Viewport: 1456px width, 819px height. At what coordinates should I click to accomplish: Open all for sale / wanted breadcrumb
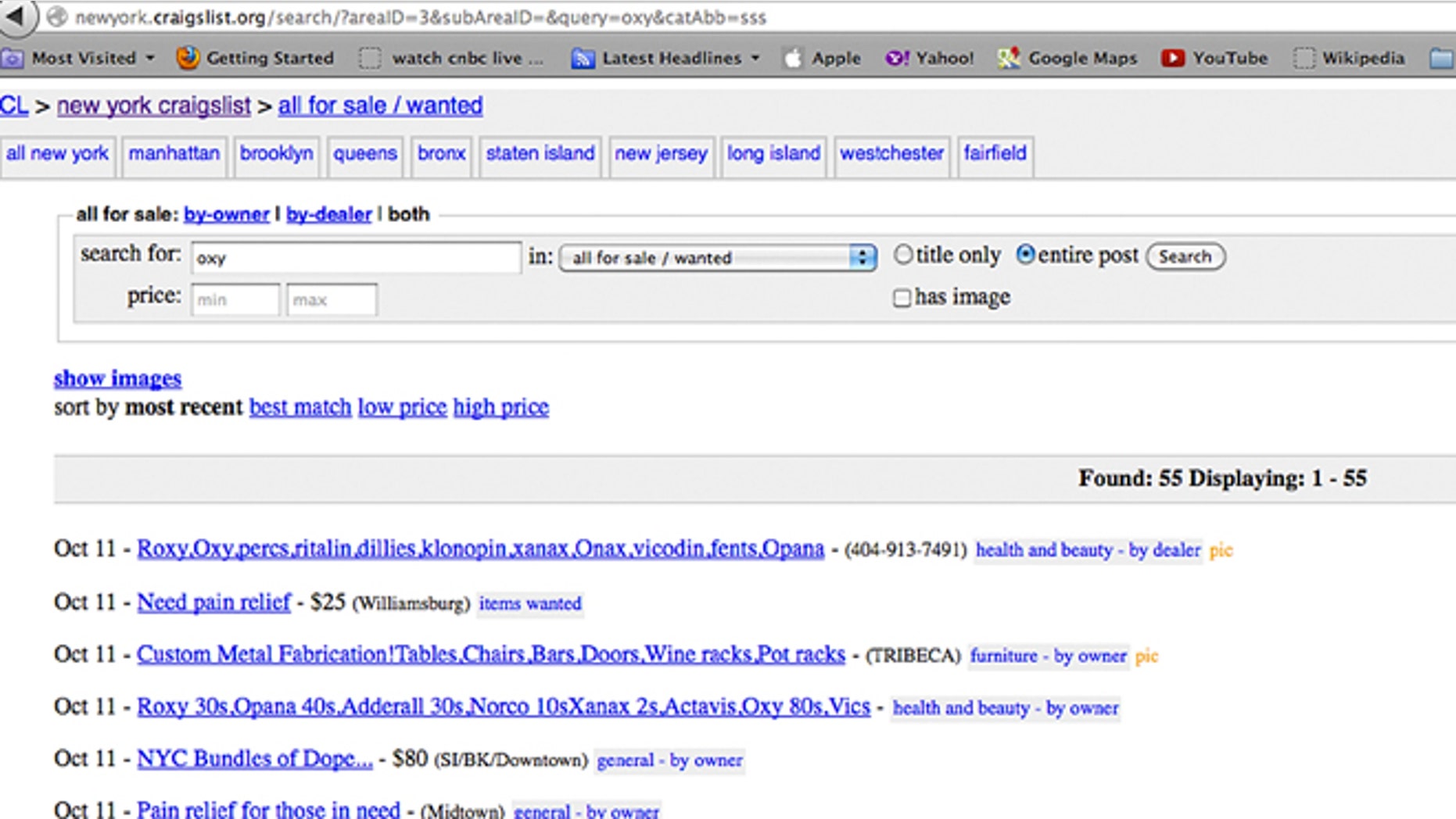[x=380, y=106]
